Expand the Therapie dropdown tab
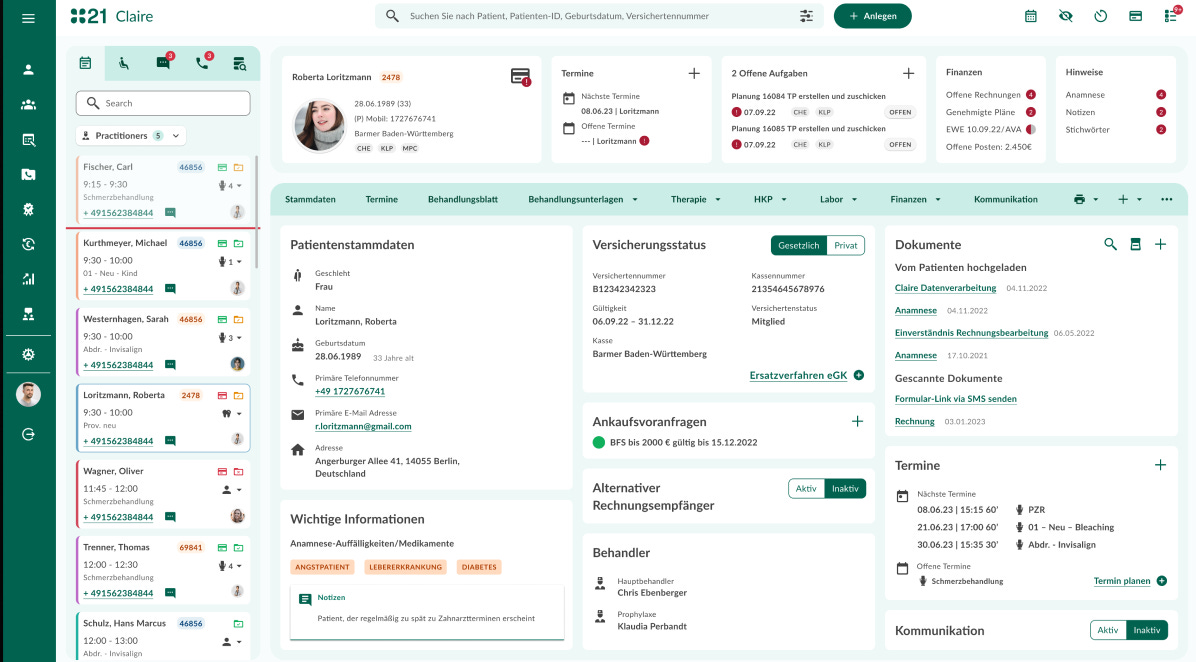Screen dimensions: 1196x662 pos(696,199)
